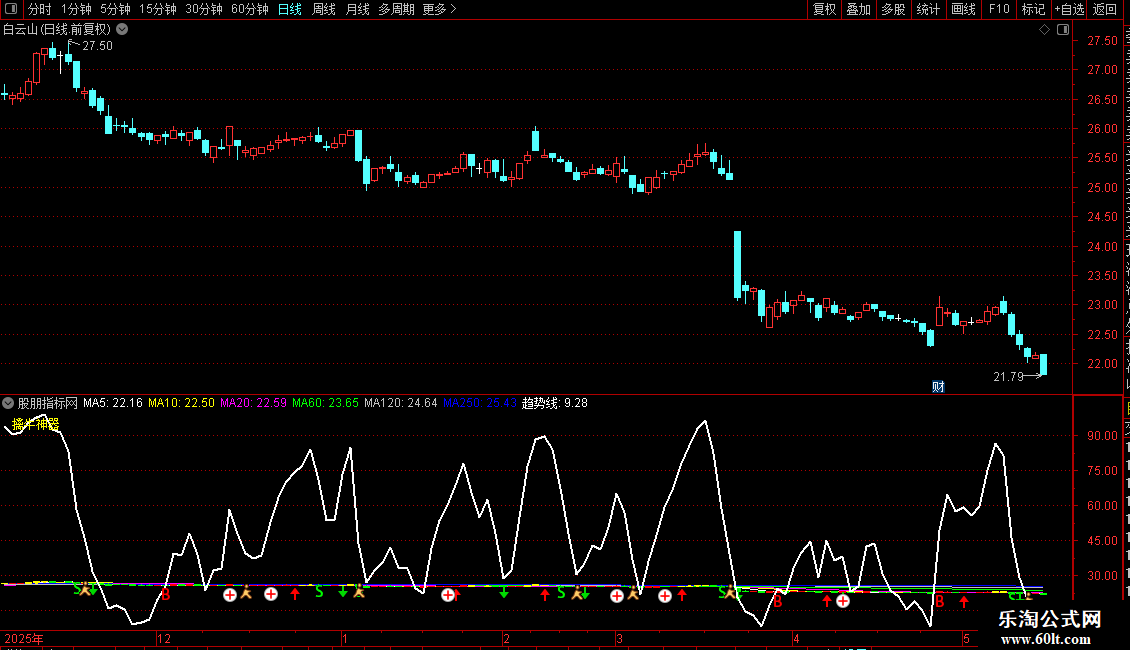Open dropdown beside 白云山(日线.前复权) title
The image size is (1130, 650).
[x=123, y=30]
